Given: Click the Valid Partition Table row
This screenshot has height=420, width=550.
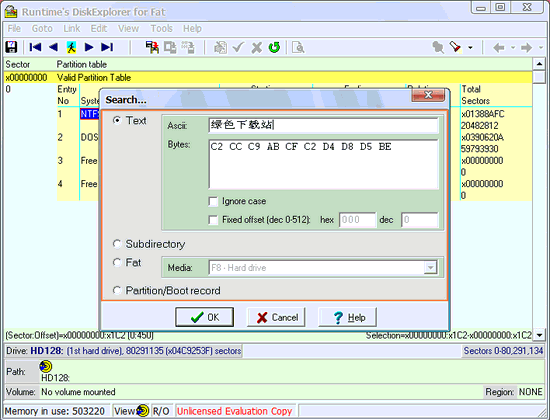Looking at the screenshot, I should (268, 78).
